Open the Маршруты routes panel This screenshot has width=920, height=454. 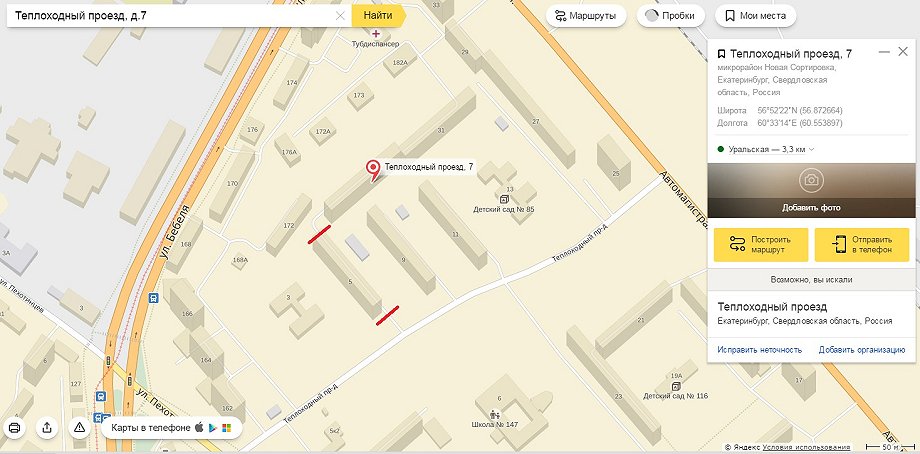click(x=586, y=16)
